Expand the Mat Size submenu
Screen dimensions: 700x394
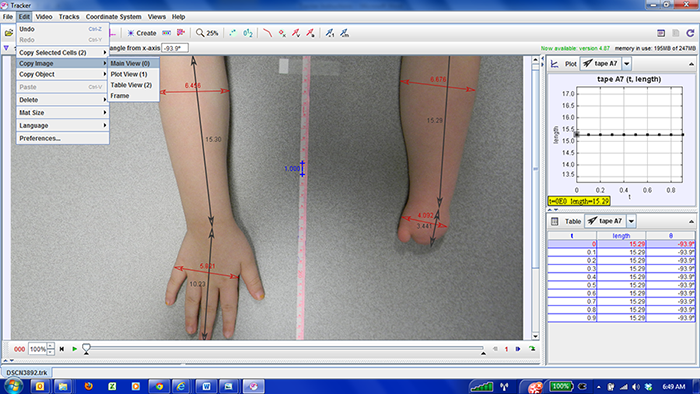click(x=62, y=112)
